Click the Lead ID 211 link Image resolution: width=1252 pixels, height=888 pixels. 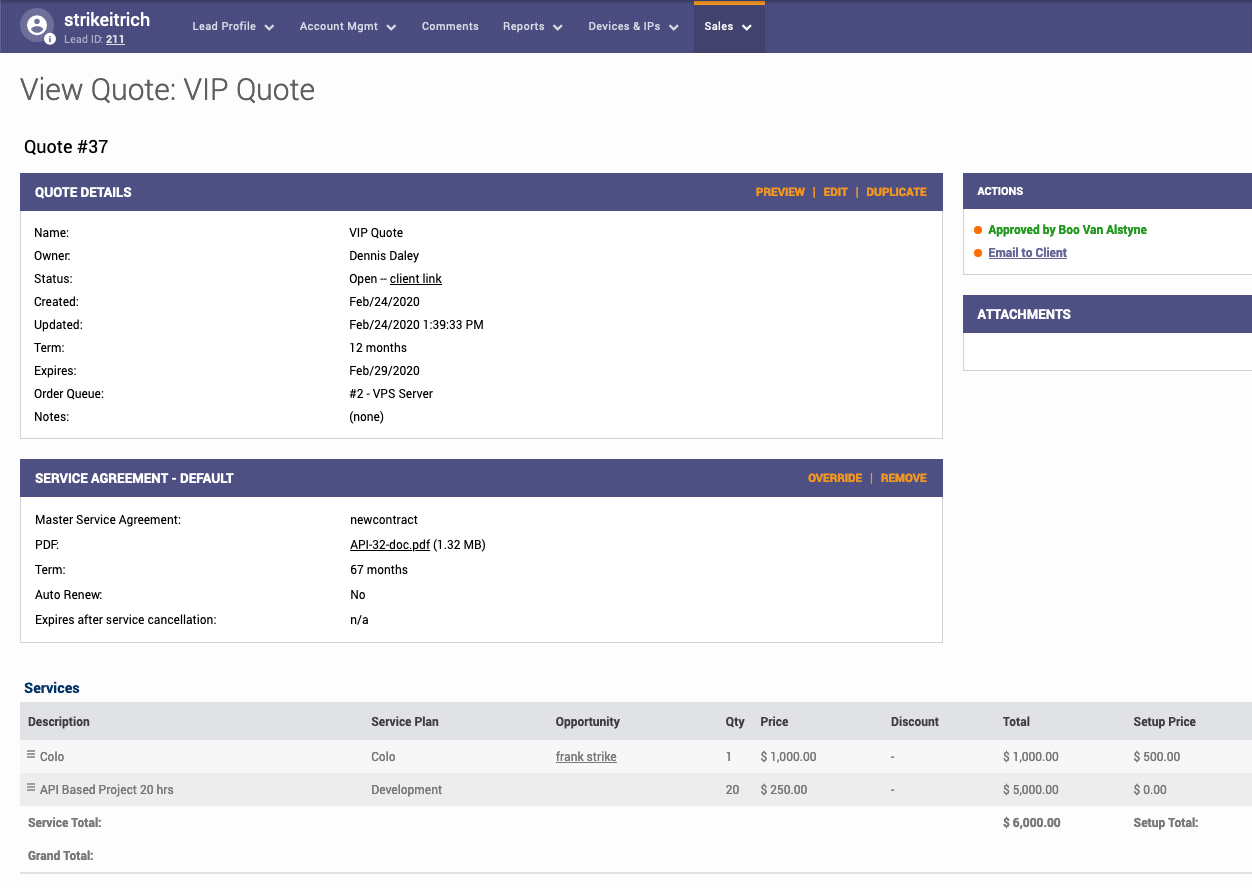point(115,40)
